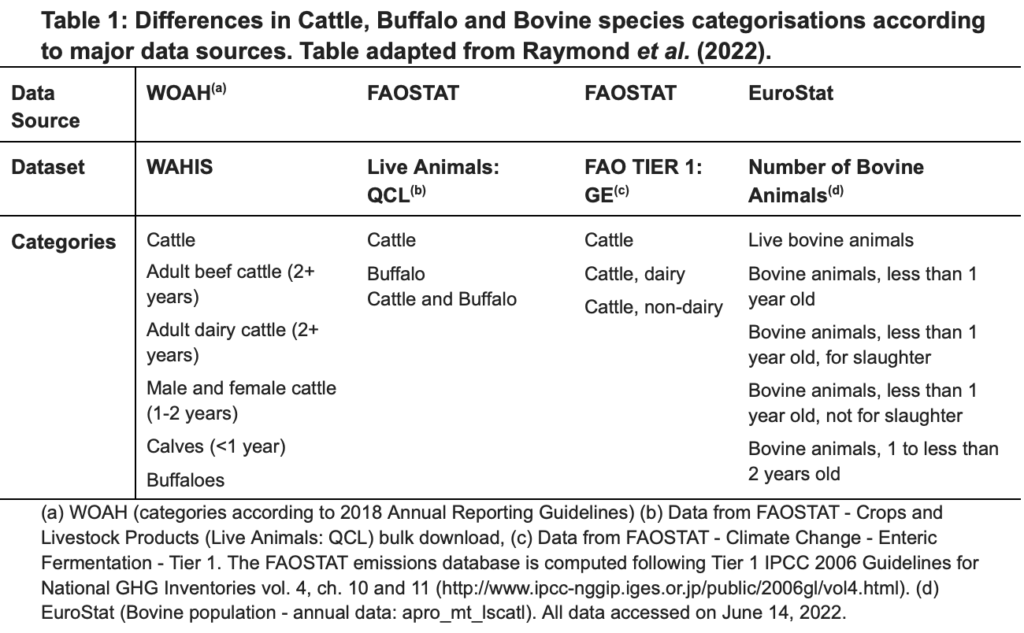
Task: Select Cattle, non-dairy entry
Action: click(653, 307)
